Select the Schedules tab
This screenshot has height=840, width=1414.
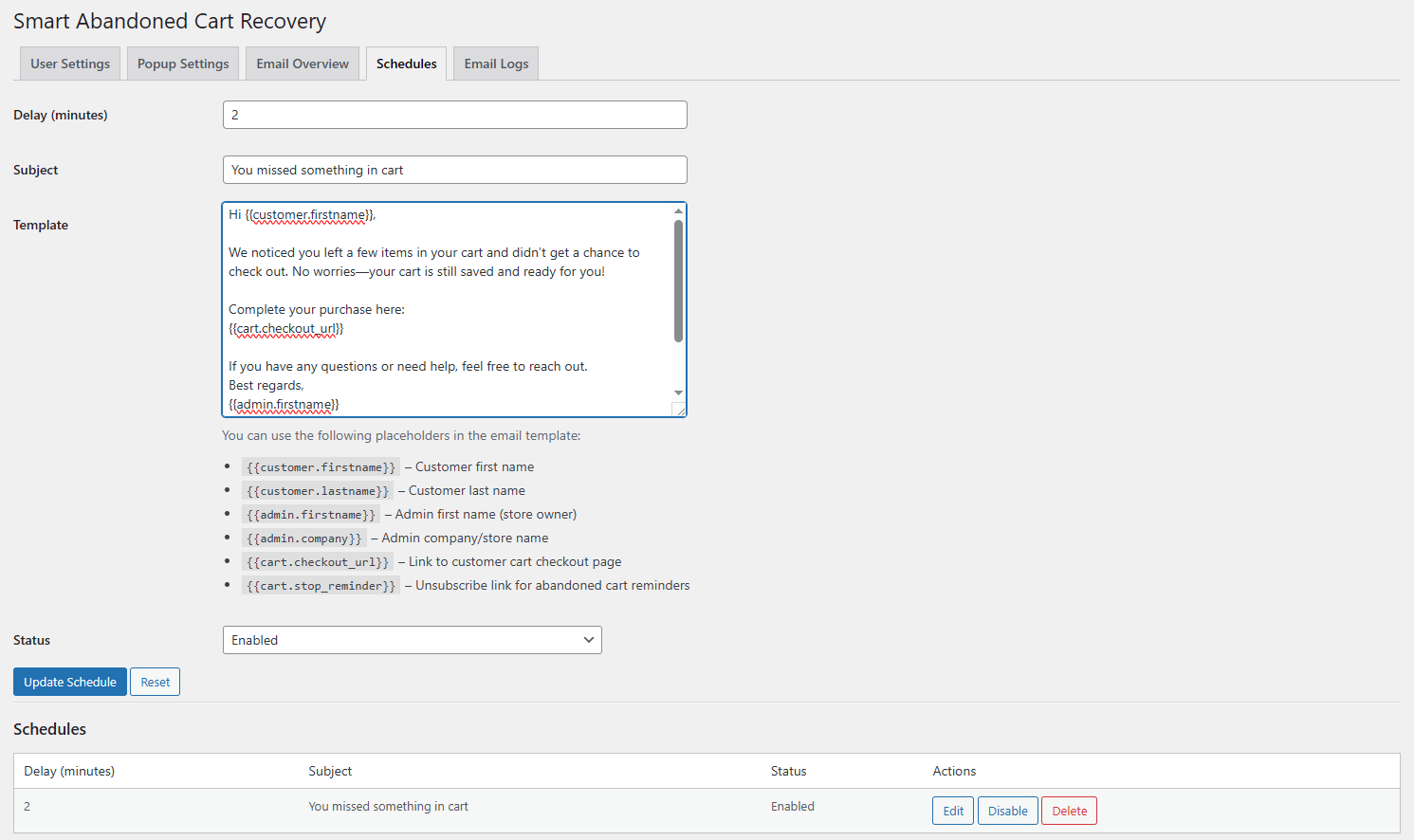(x=406, y=64)
